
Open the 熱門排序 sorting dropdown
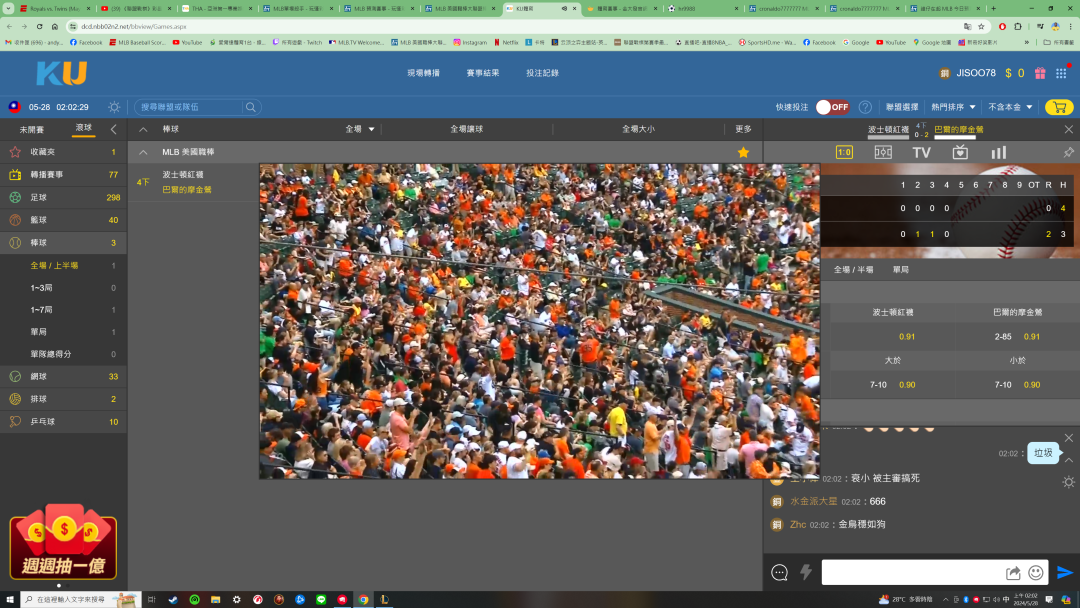coord(953,107)
